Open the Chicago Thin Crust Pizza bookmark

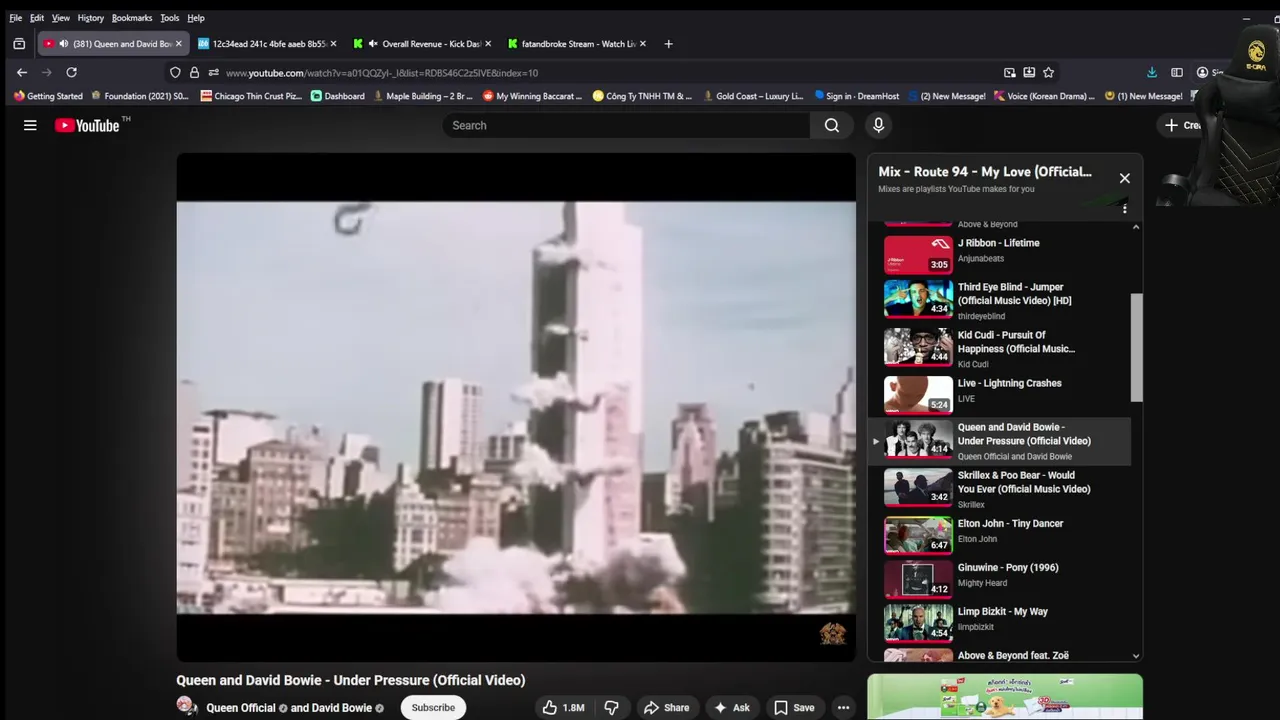[x=251, y=96]
